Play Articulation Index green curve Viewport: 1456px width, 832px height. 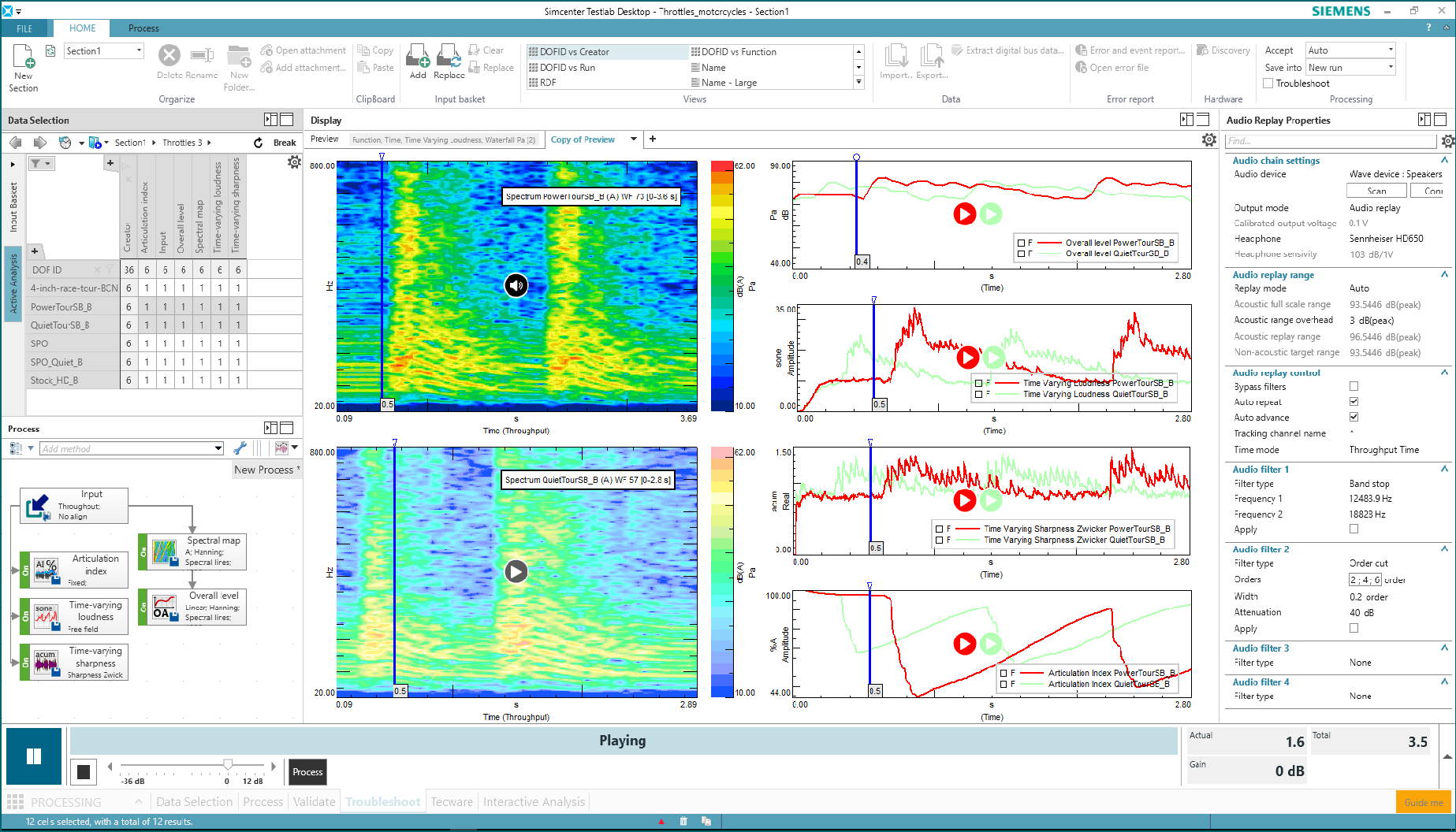click(991, 644)
